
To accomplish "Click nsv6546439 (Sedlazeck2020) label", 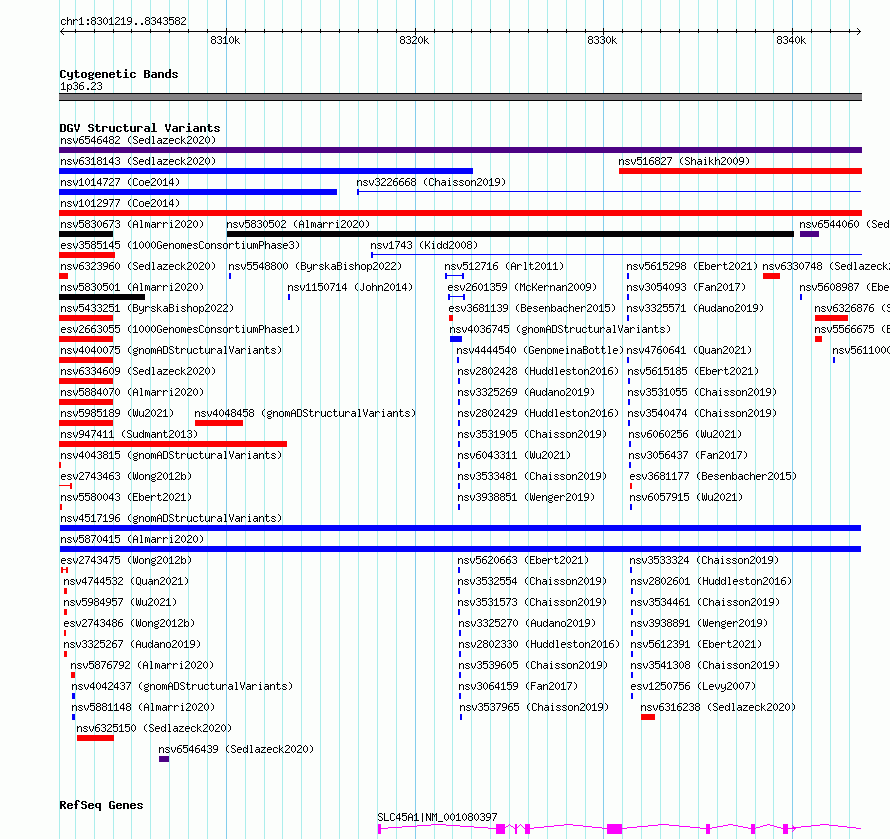I will coord(236,749).
